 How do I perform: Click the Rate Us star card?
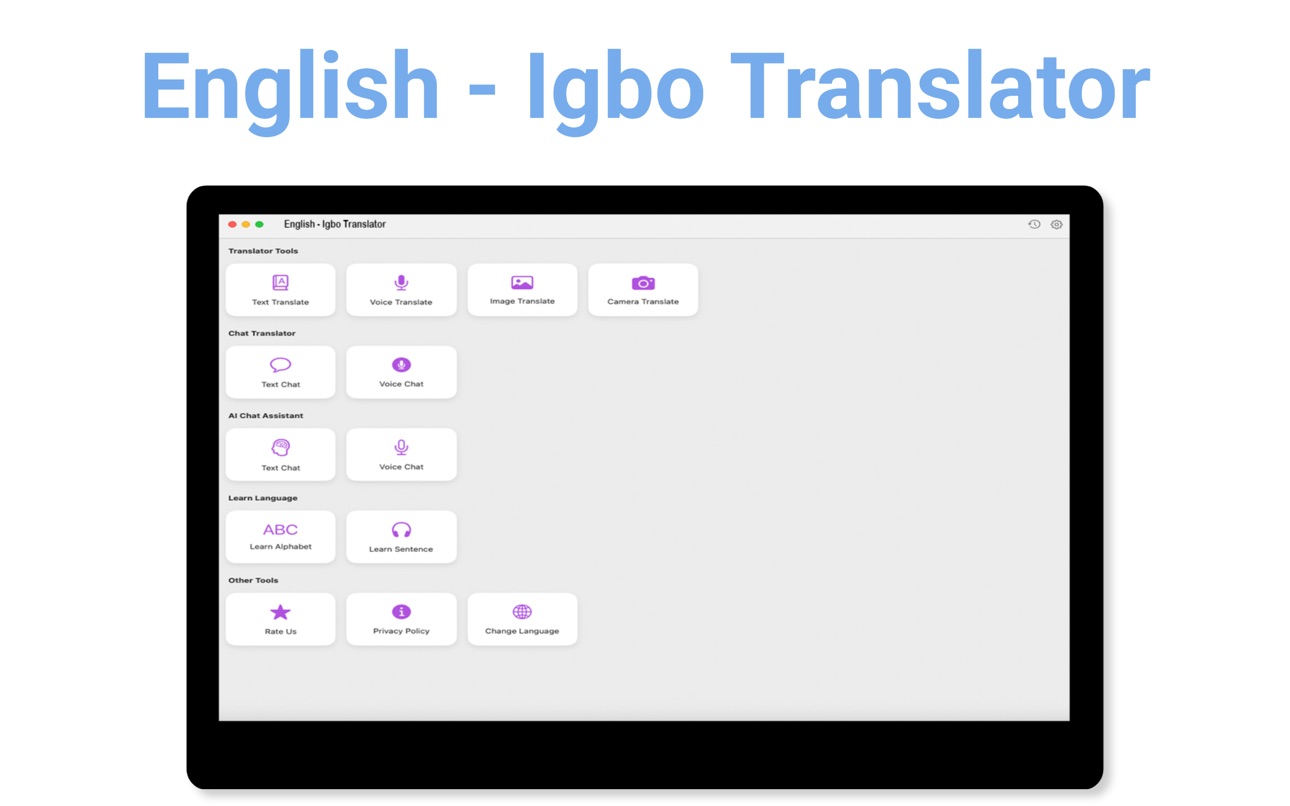[280, 619]
